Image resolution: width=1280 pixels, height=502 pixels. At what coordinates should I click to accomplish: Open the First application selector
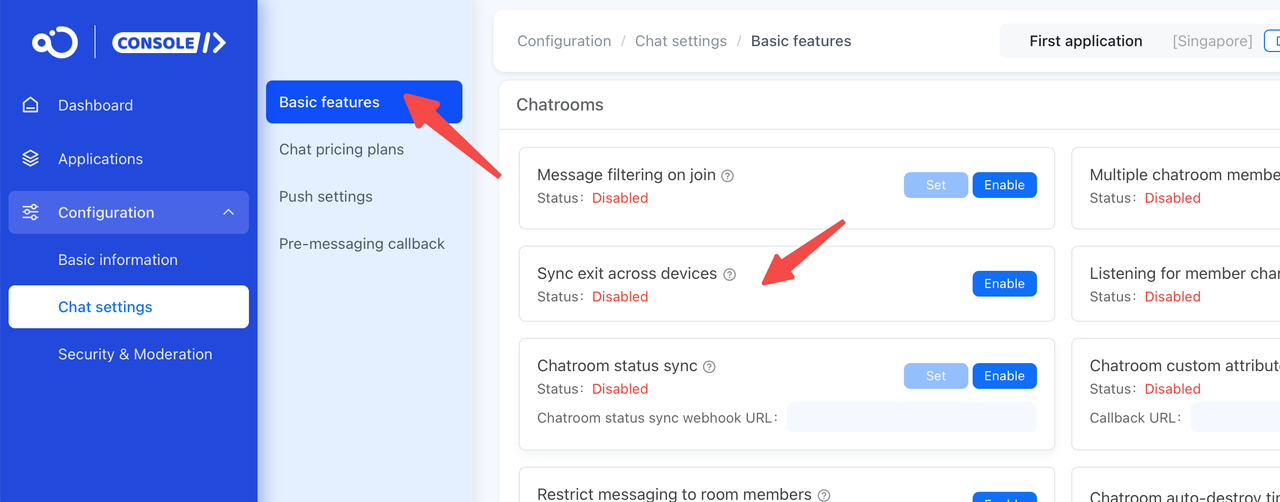coord(1086,41)
